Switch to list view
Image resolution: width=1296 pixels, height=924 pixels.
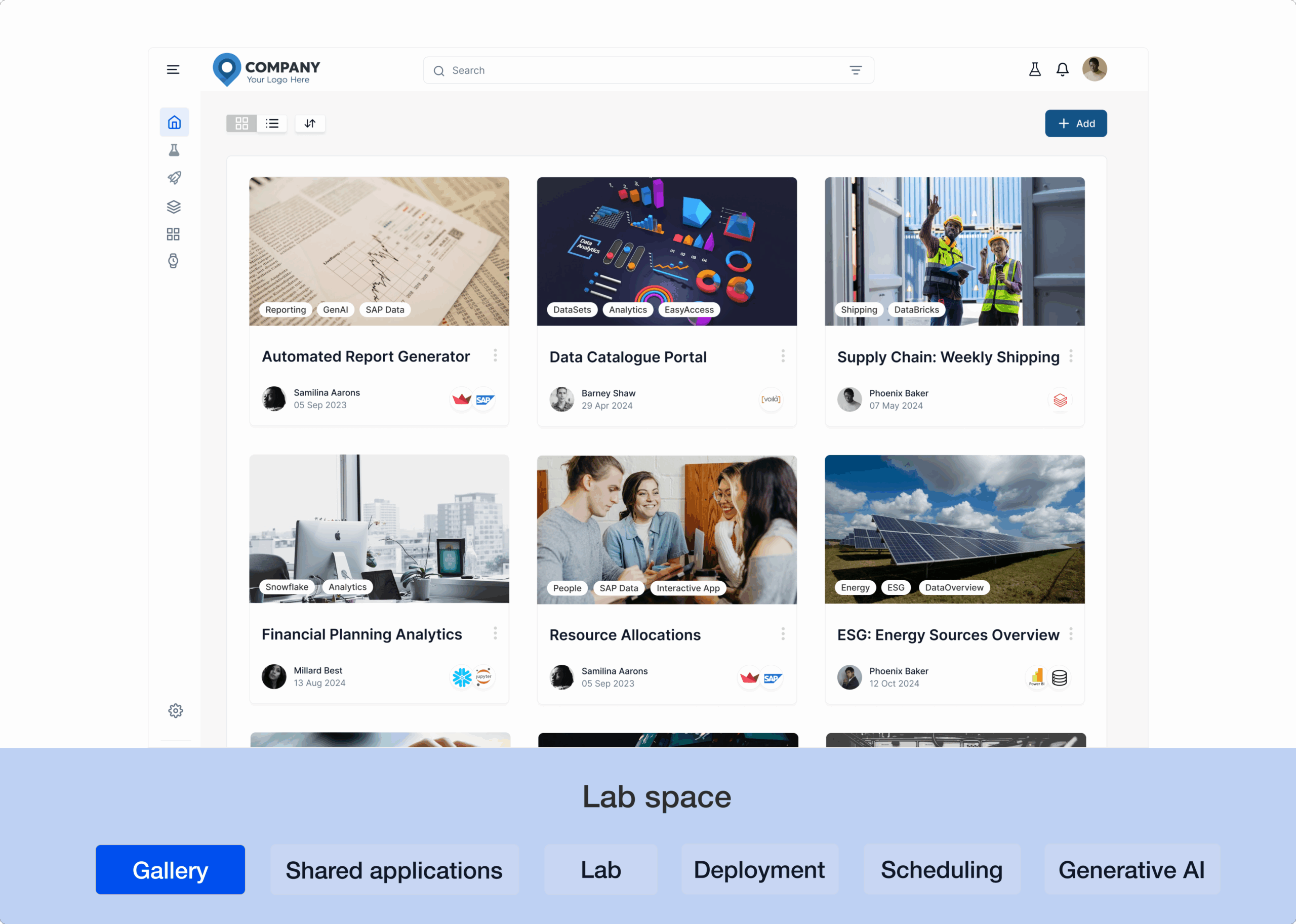(x=272, y=123)
